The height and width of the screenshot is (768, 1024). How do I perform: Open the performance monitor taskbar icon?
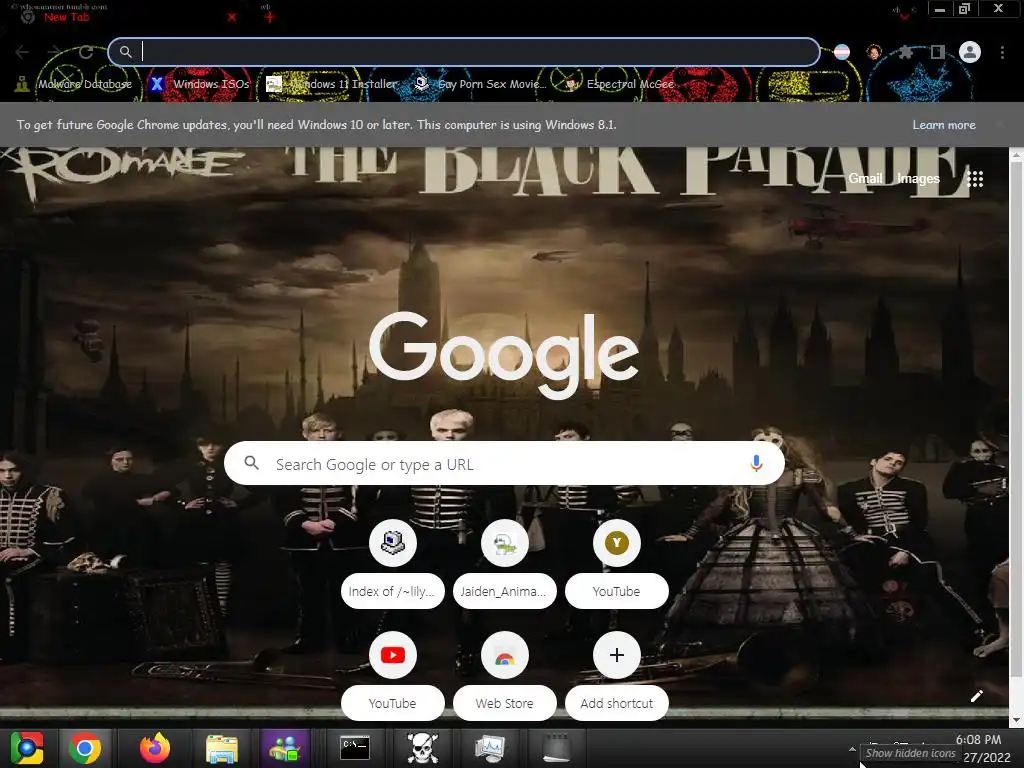click(x=489, y=748)
